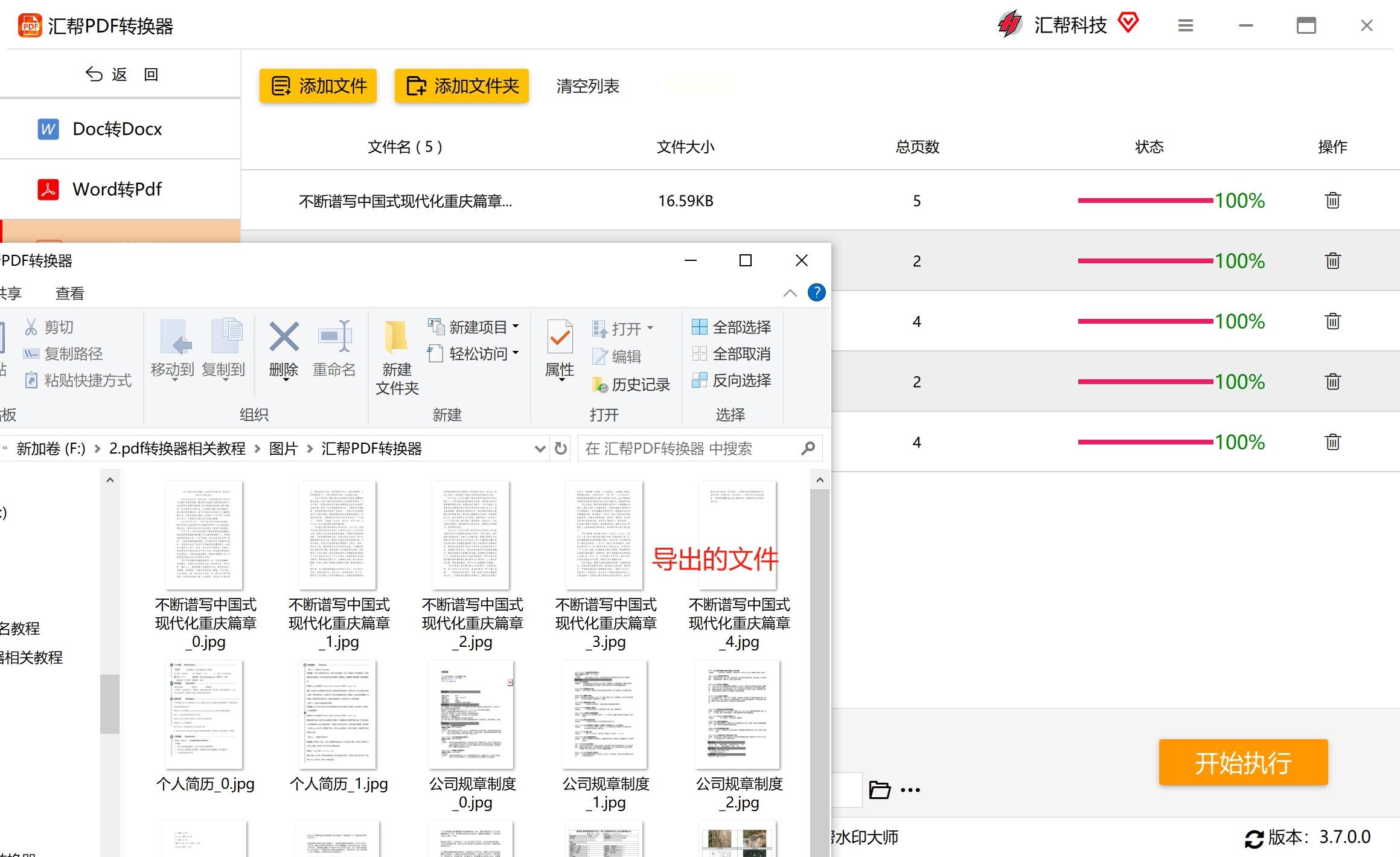Click Invert Selection option
The width and height of the screenshot is (1400, 857).
click(x=731, y=380)
